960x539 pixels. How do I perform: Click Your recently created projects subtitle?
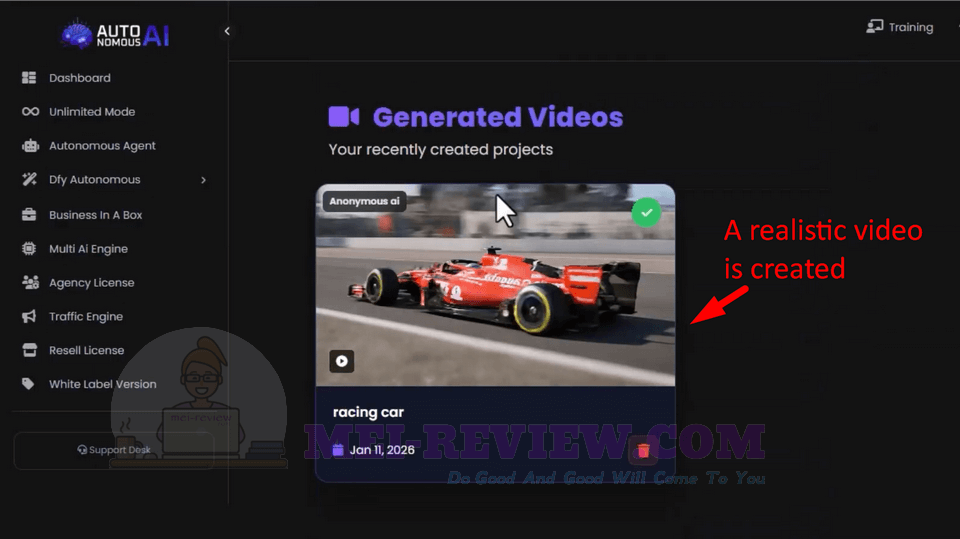click(441, 149)
